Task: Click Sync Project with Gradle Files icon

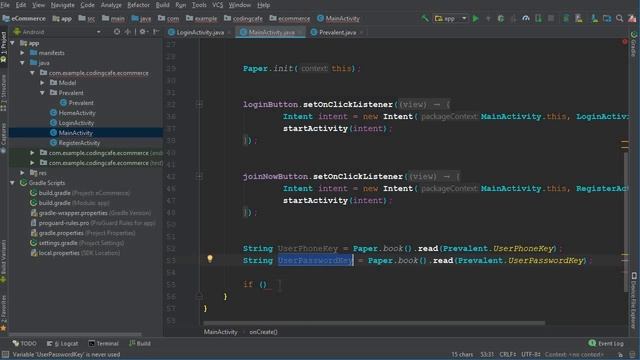Action: click(x=566, y=18)
